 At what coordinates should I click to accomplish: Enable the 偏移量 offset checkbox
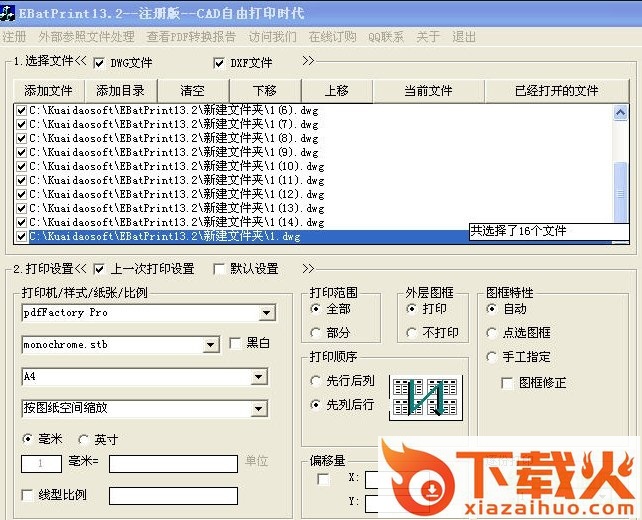click(323, 479)
